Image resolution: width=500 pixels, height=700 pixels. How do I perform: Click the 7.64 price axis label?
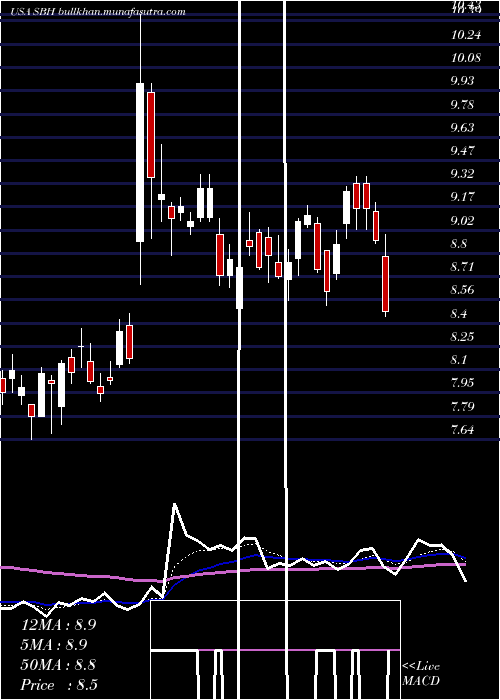(462, 430)
